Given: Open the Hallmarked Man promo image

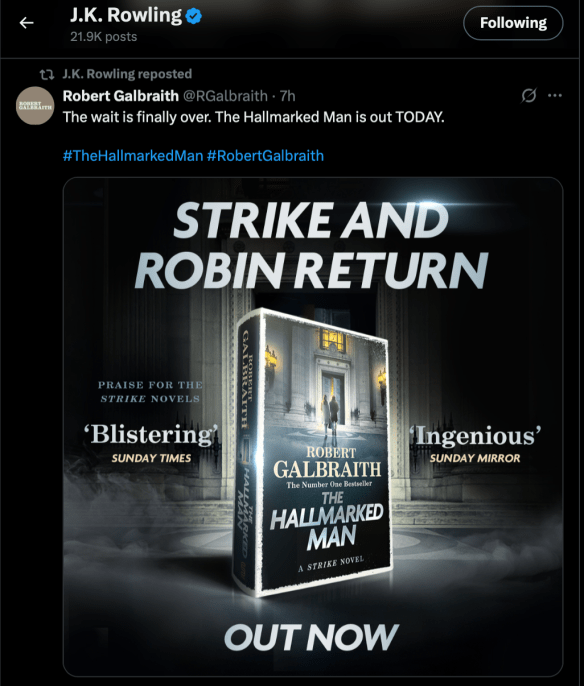Looking at the screenshot, I should pyautogui.click(x=313, y=427).
